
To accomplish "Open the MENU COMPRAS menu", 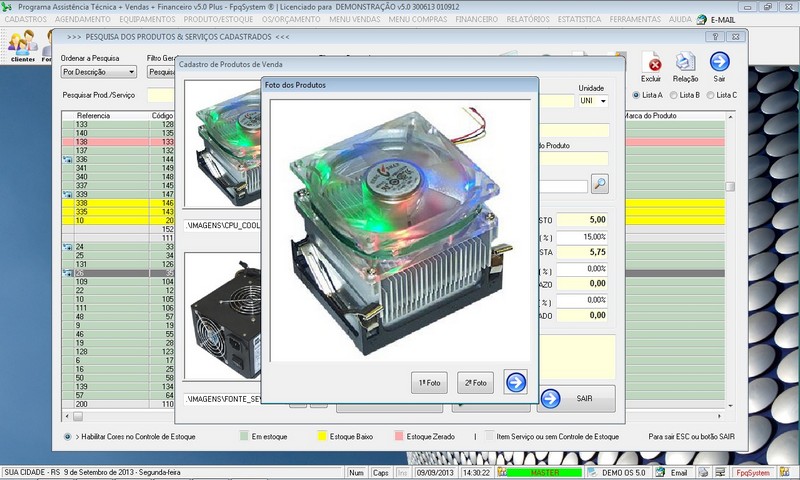I will 418,19.
